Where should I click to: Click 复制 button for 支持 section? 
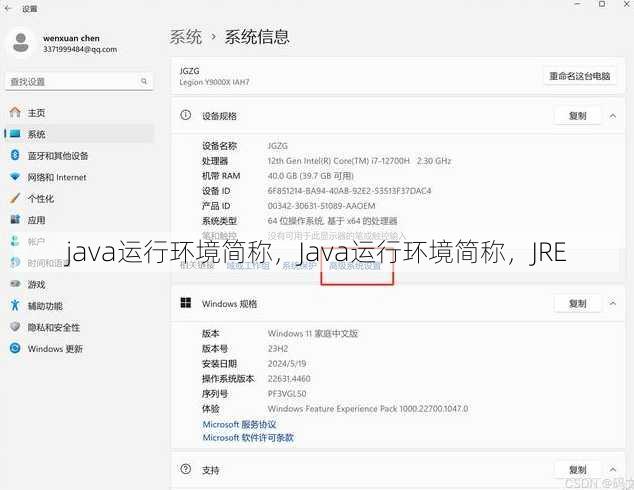click(x=577, y=470)
